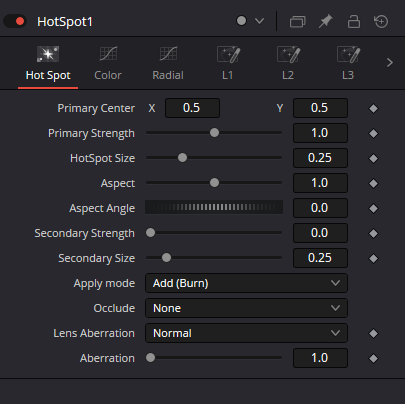Image resolution: width=405 pixels, height=404 pixels.
Task: Open Lens Aberration dropdown
Action: click(246, 333)
